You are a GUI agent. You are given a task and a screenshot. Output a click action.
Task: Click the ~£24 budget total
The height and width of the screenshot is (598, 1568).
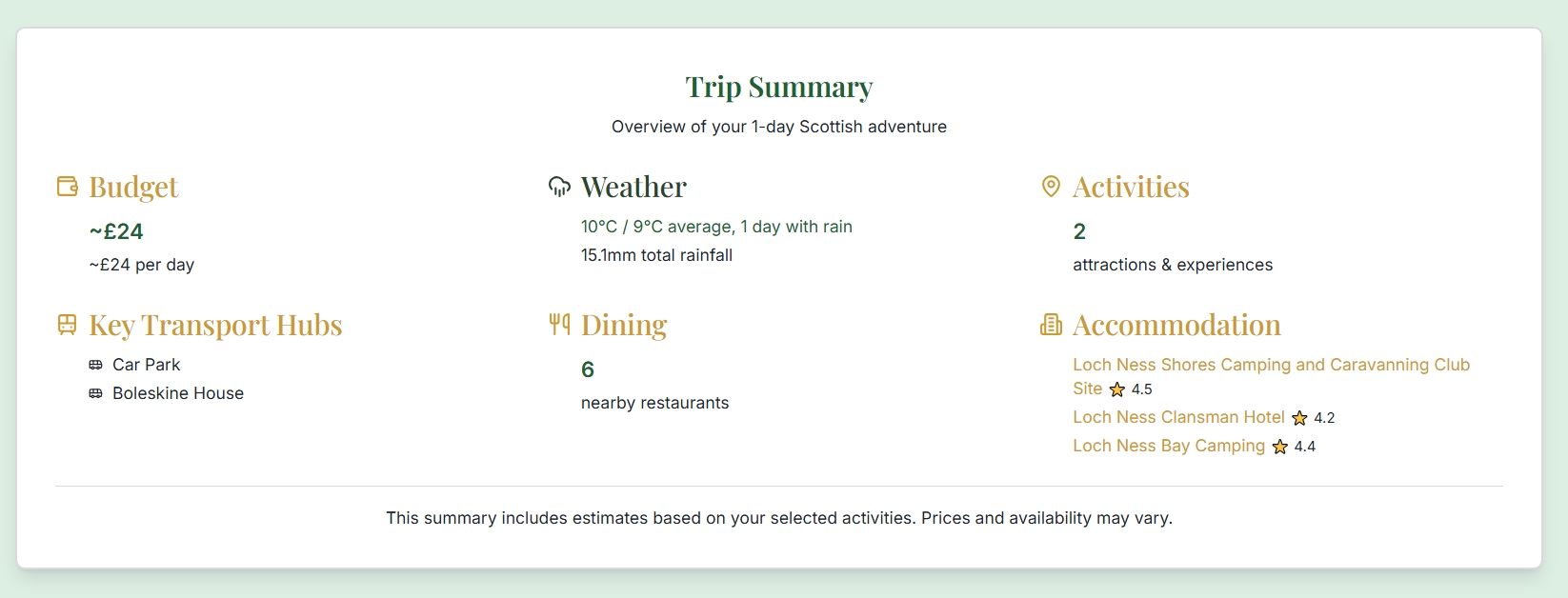point(116,231)
